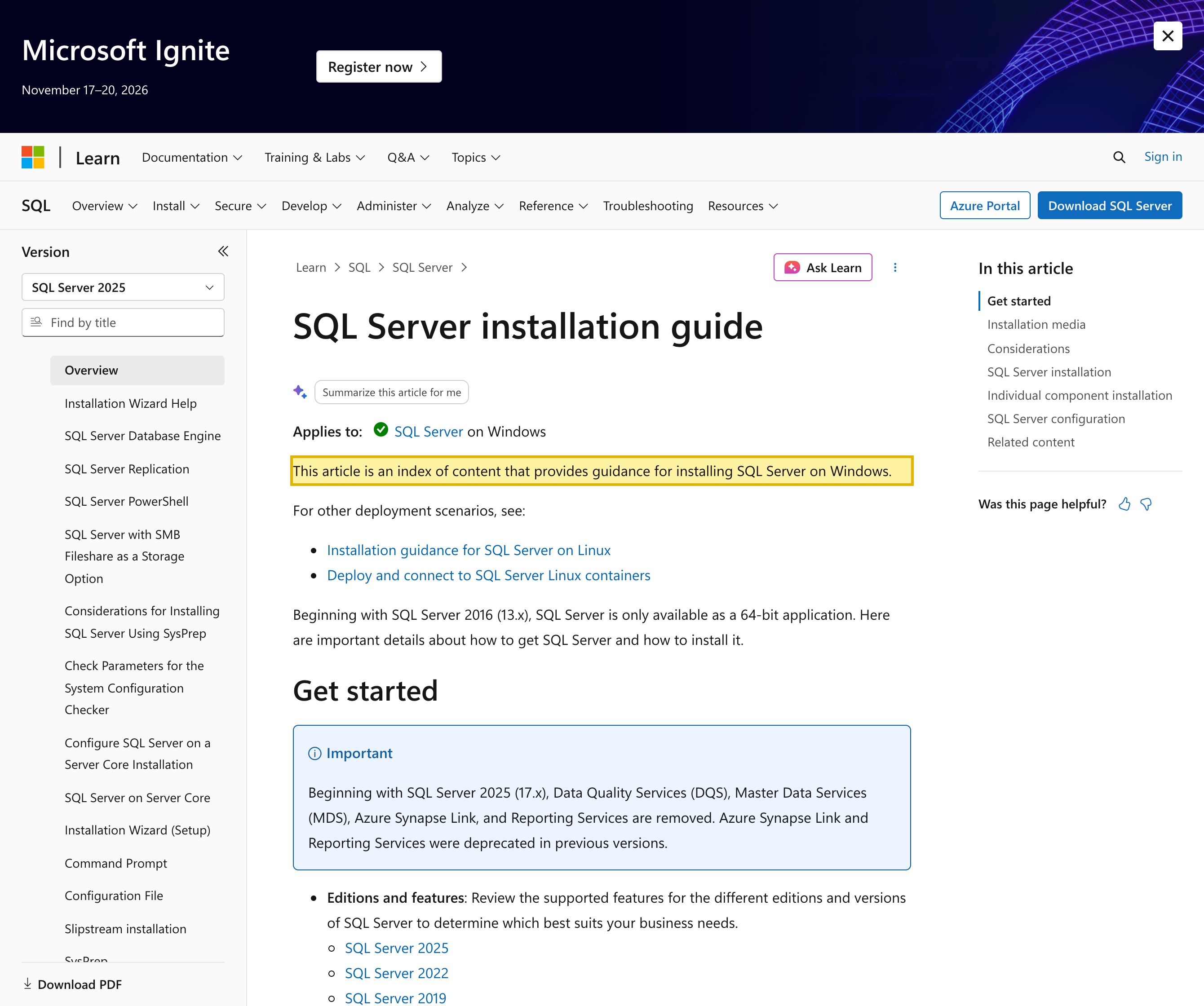Click the Download PDF arrow icon
Image resolution: width=1204 pixels, height=1006 pixels.
click(27, 984)
